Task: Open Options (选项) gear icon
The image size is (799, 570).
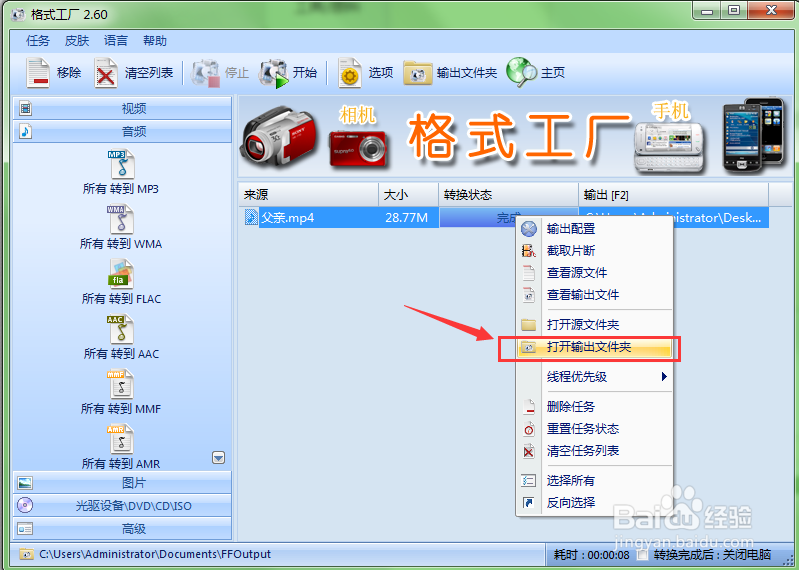Action: click(x=350, y=73)
